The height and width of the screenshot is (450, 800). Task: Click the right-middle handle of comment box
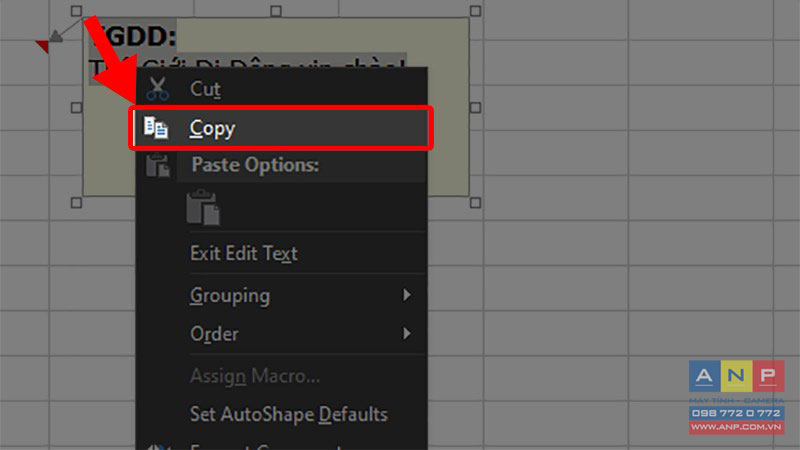tap(475, 108)
